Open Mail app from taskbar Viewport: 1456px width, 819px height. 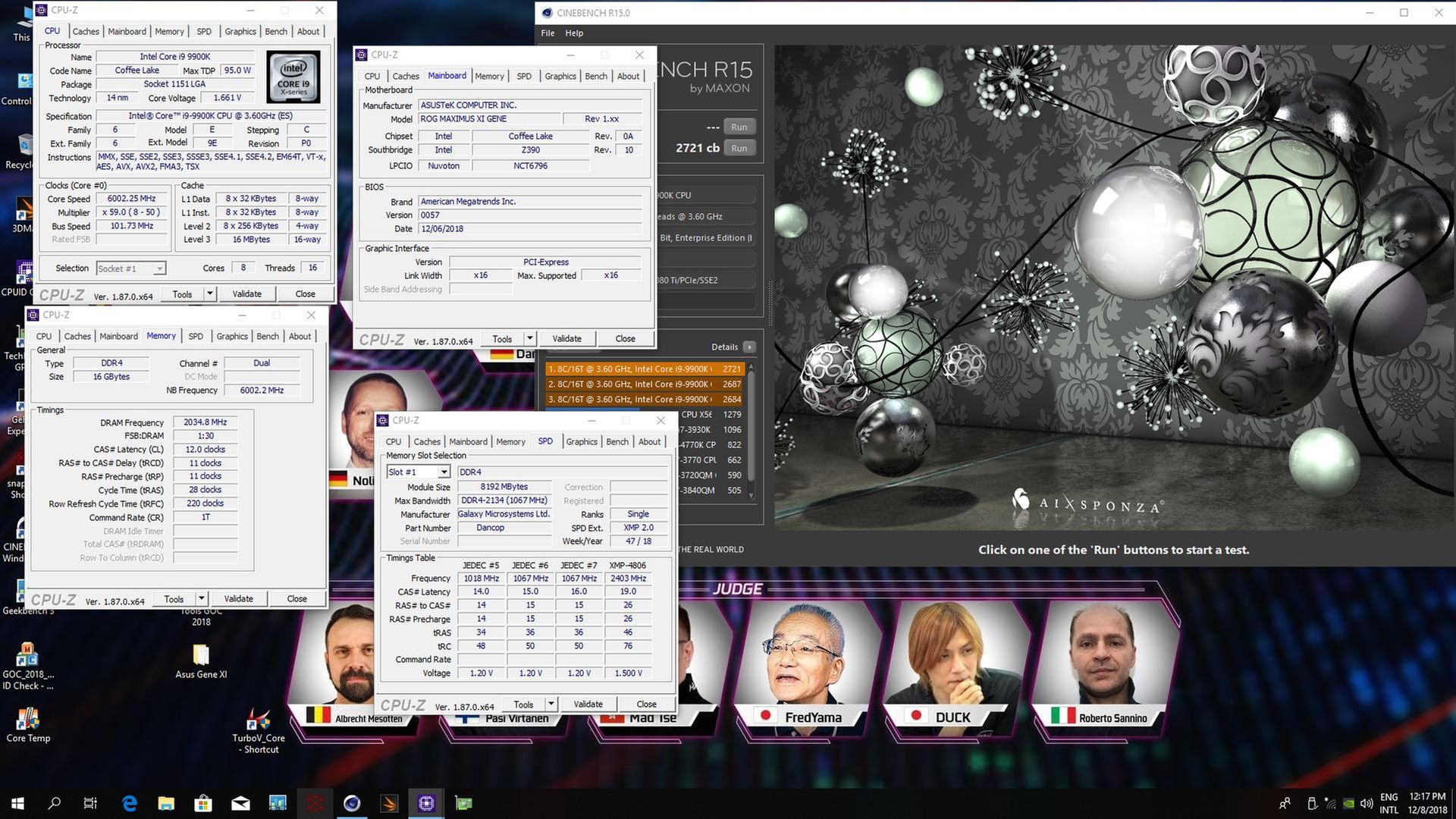coord(240,803)
